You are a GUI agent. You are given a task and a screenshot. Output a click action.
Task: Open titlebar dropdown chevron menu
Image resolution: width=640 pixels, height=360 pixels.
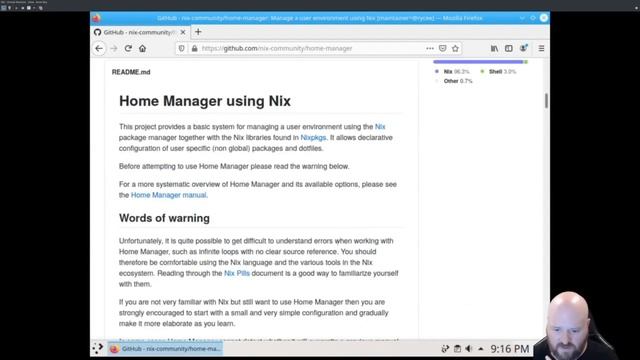click(x=522, y=18)
